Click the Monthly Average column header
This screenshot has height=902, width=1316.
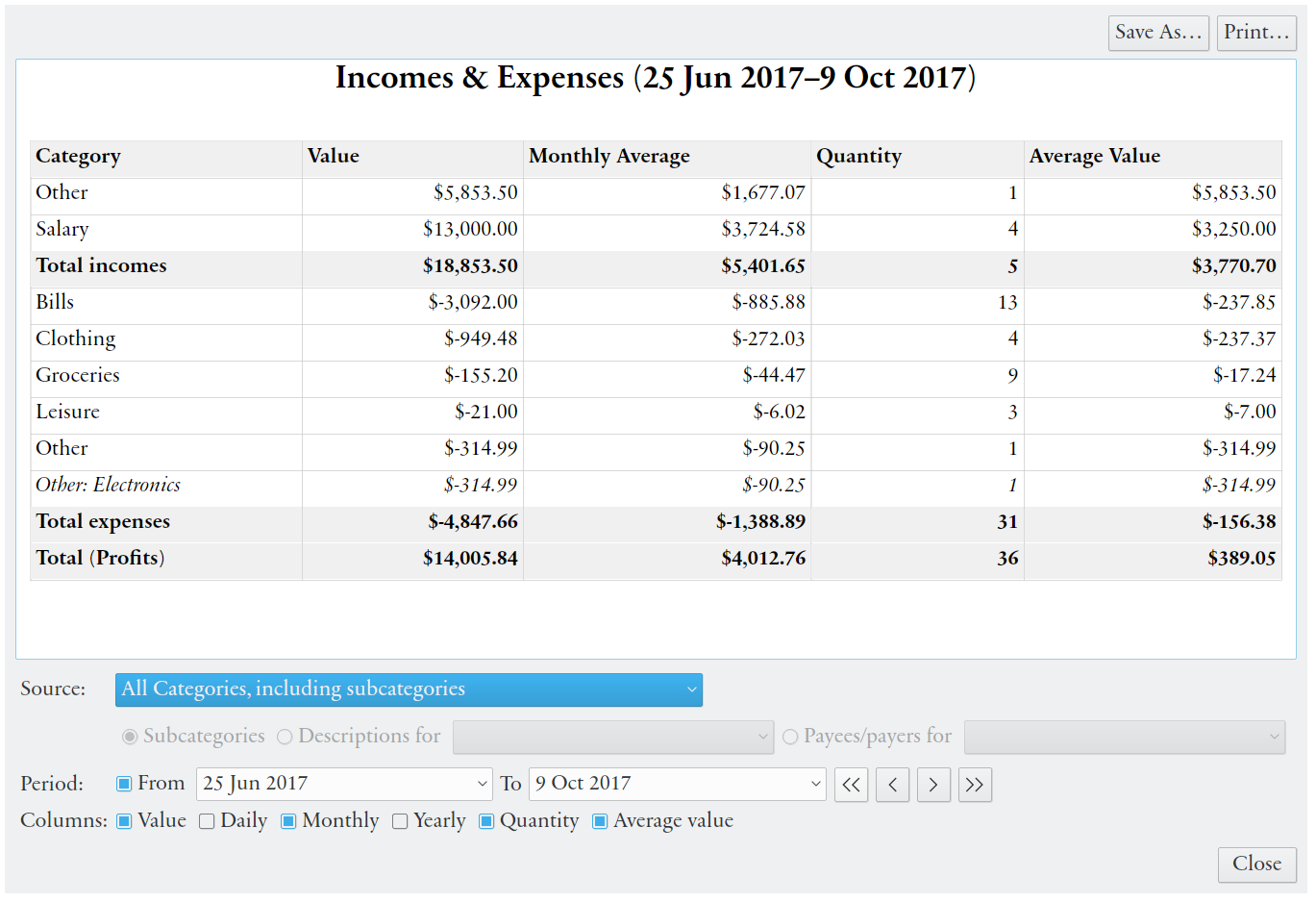click(x=609, y=157)
